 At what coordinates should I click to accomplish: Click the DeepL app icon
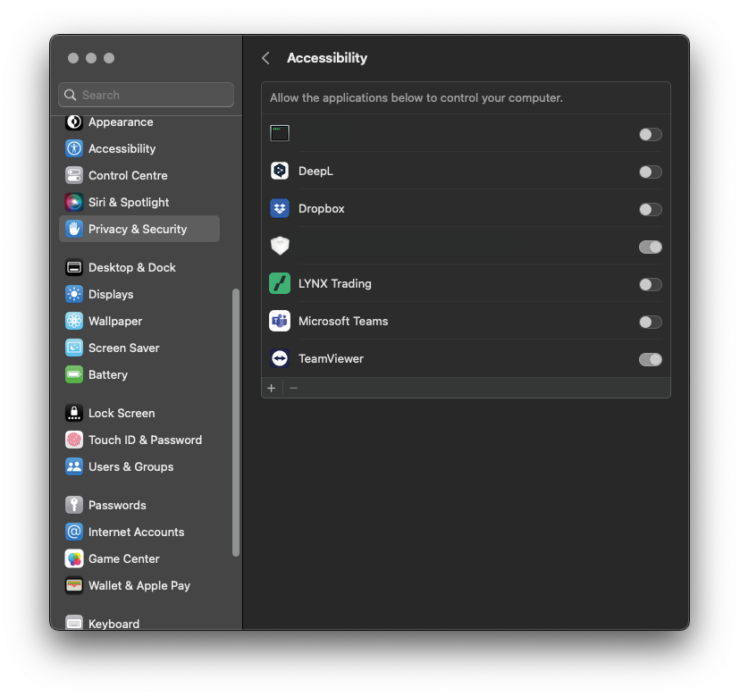[x=280, y=171]
